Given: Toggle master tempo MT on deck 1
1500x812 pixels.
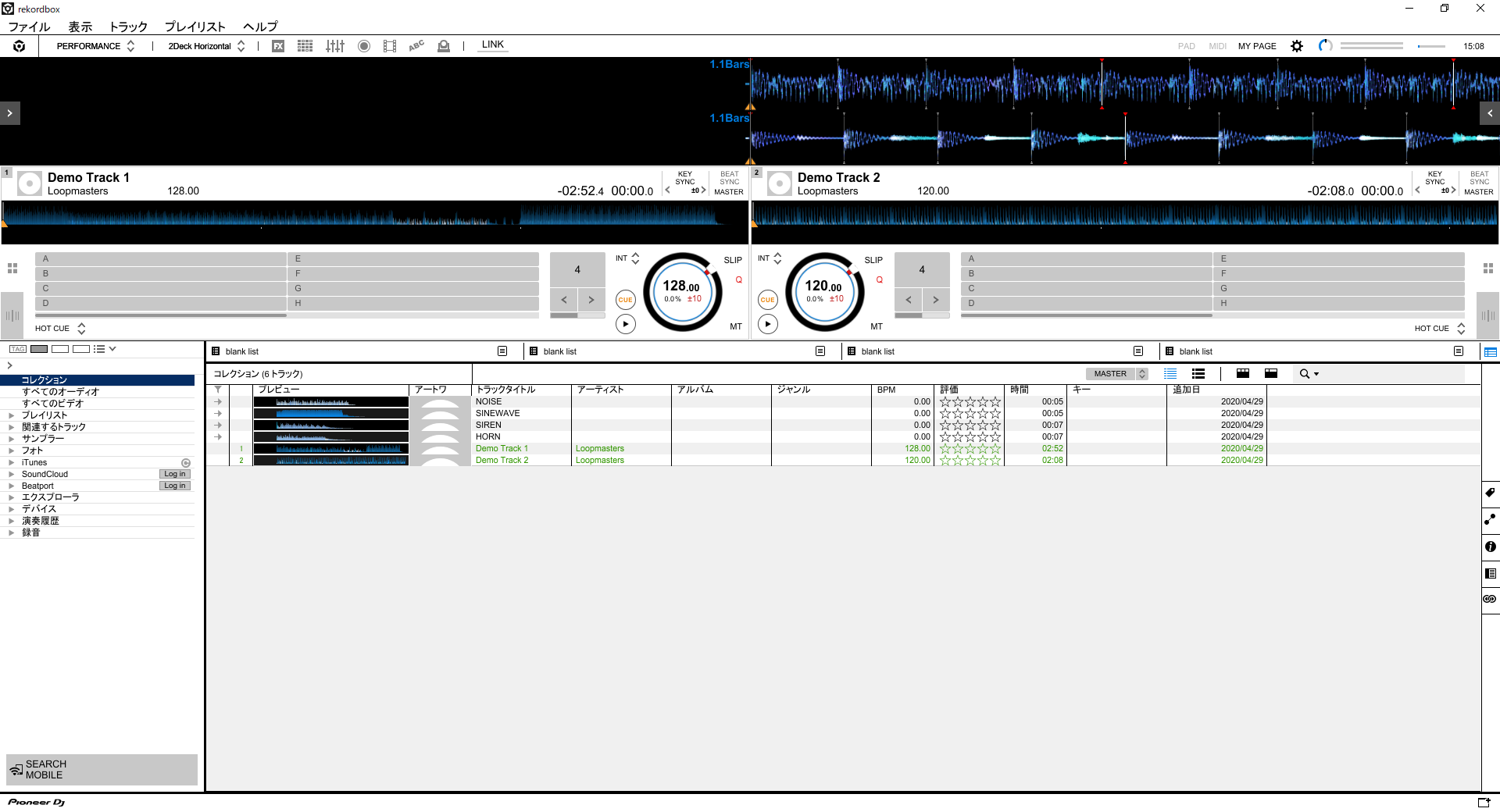Looking at the screenshot, I should coord(736,326).
